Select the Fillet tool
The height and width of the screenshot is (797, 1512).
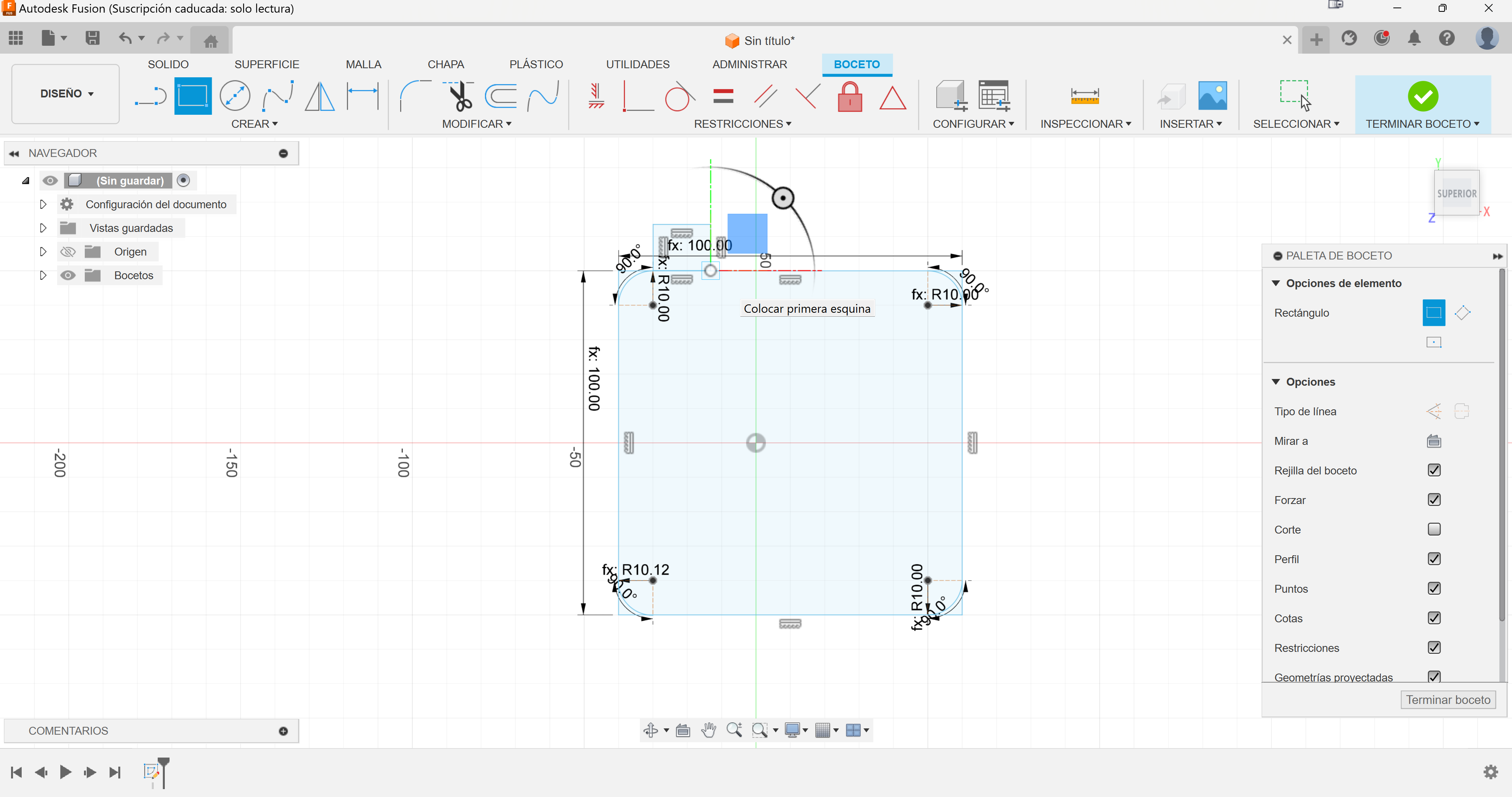coord(415,96)
